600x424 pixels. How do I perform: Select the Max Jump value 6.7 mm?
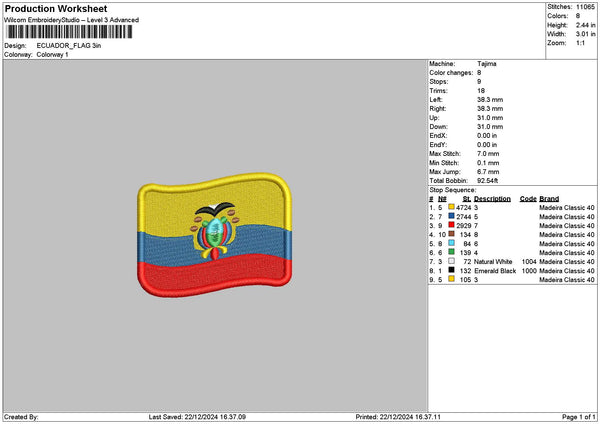tap(488, 172)
